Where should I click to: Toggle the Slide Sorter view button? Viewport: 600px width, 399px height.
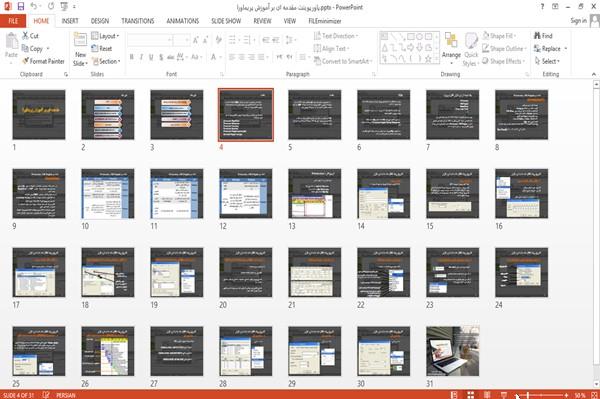(x=470, y=395)
